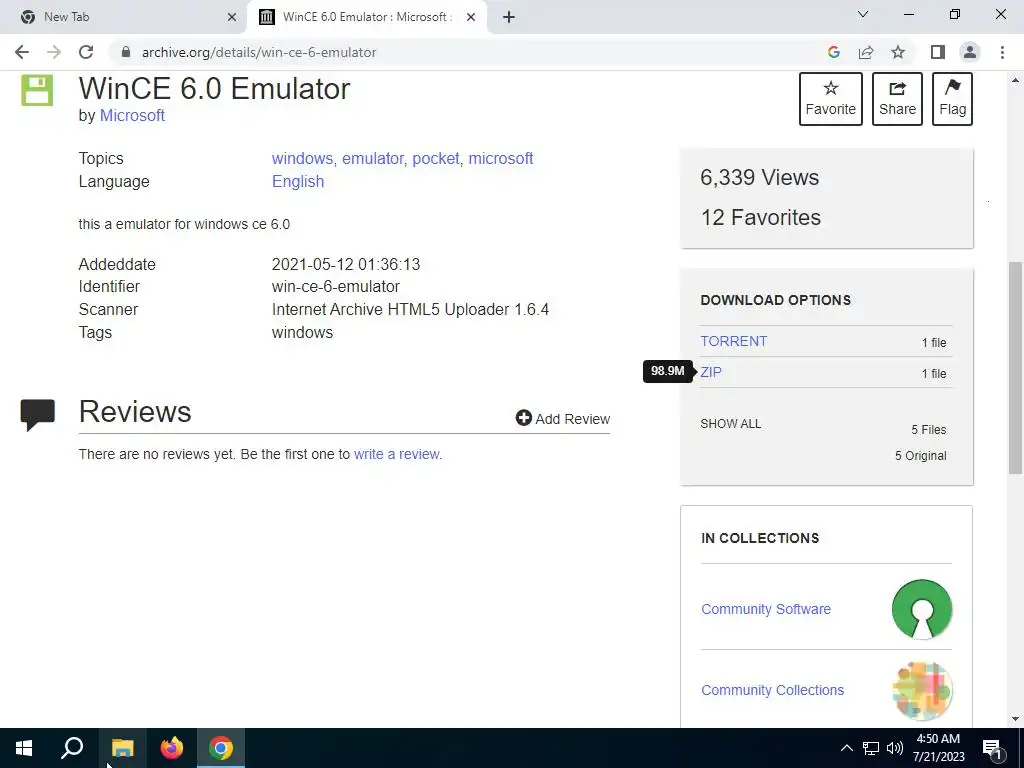Open a new browser tab
This screenshot has width=1024, height=768.
[509, 17]
